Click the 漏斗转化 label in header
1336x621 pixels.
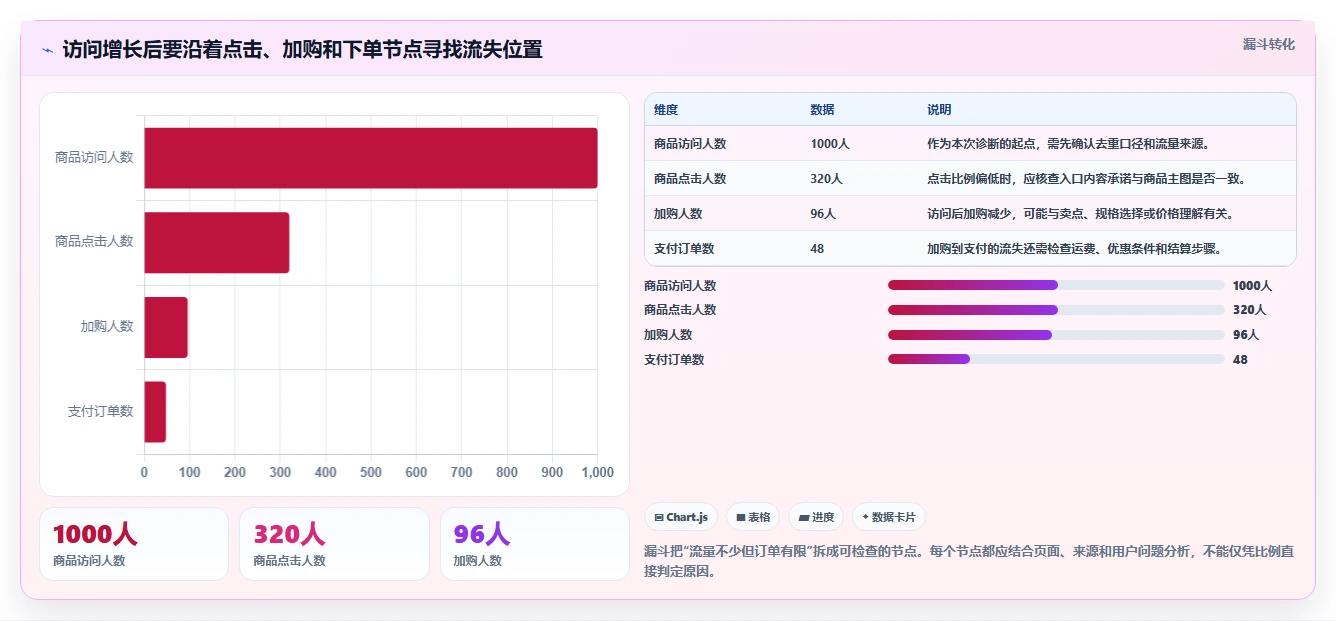pos(1269,44)
